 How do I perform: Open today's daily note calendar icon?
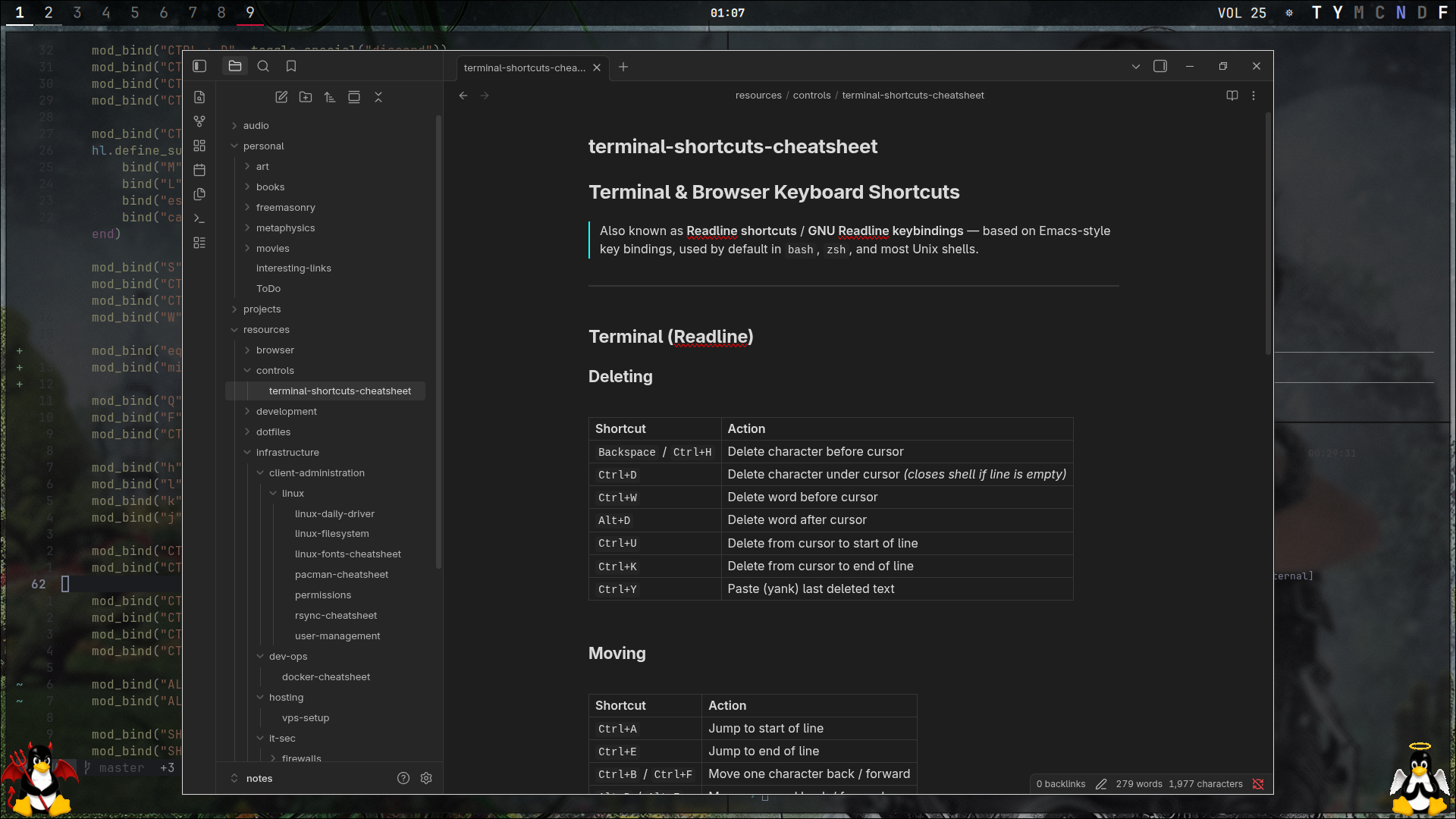199,170
